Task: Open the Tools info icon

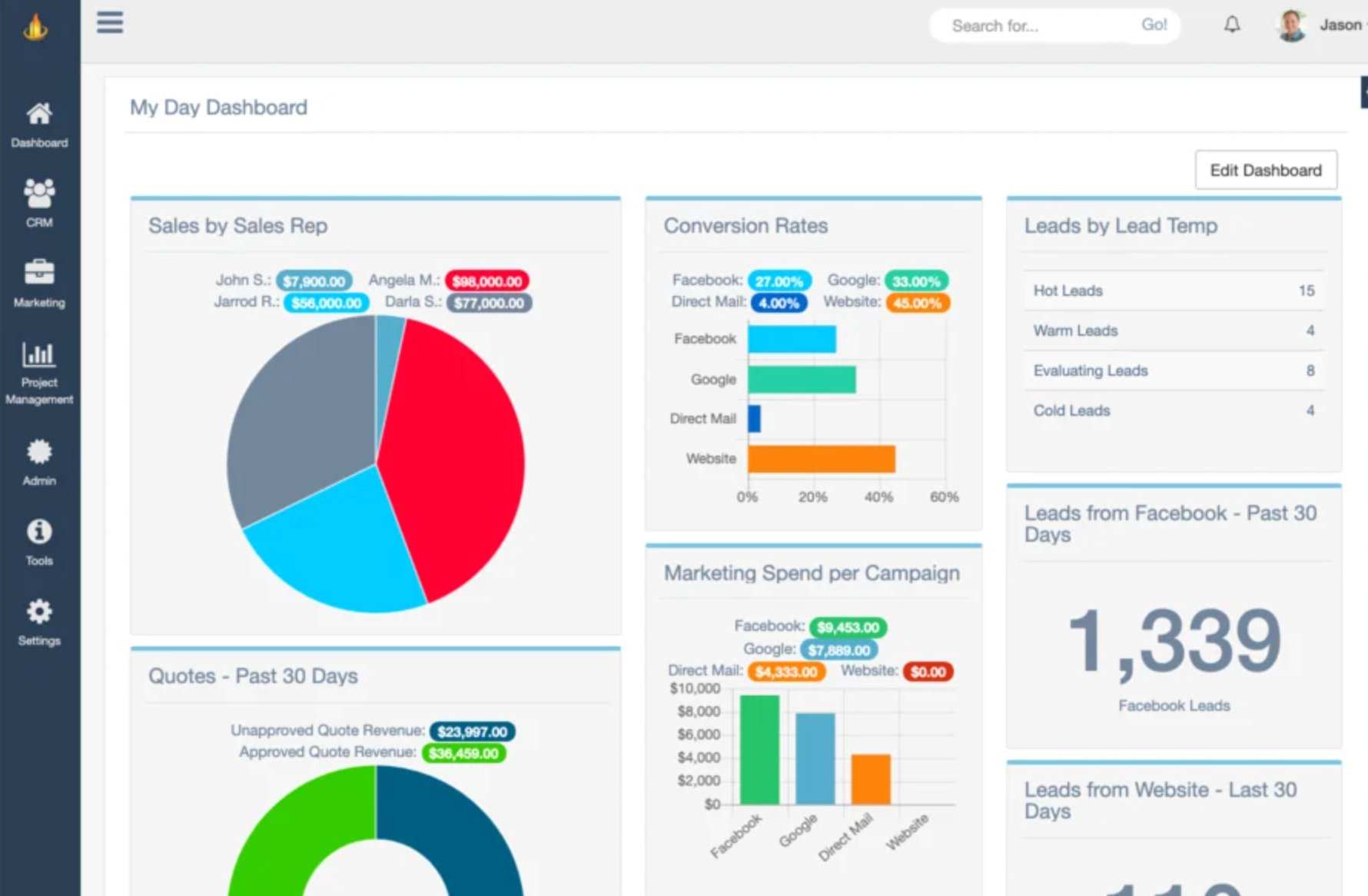Action: 39,531
